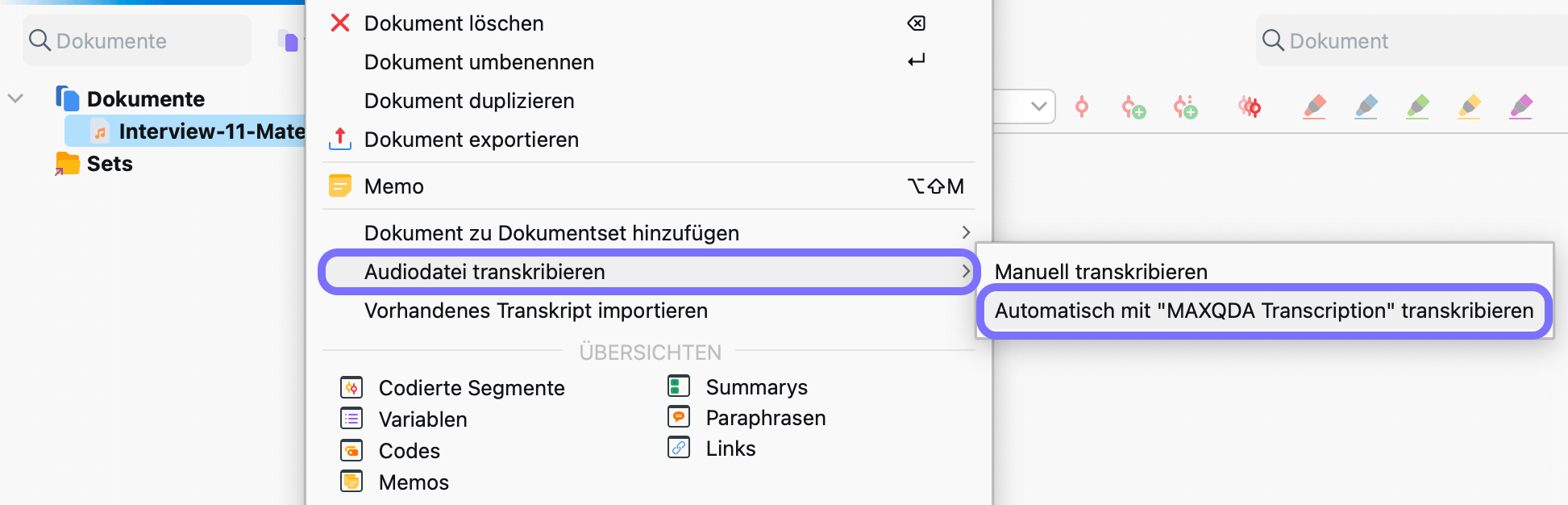Open the code selection dropdown arrow

[1038, 106]
